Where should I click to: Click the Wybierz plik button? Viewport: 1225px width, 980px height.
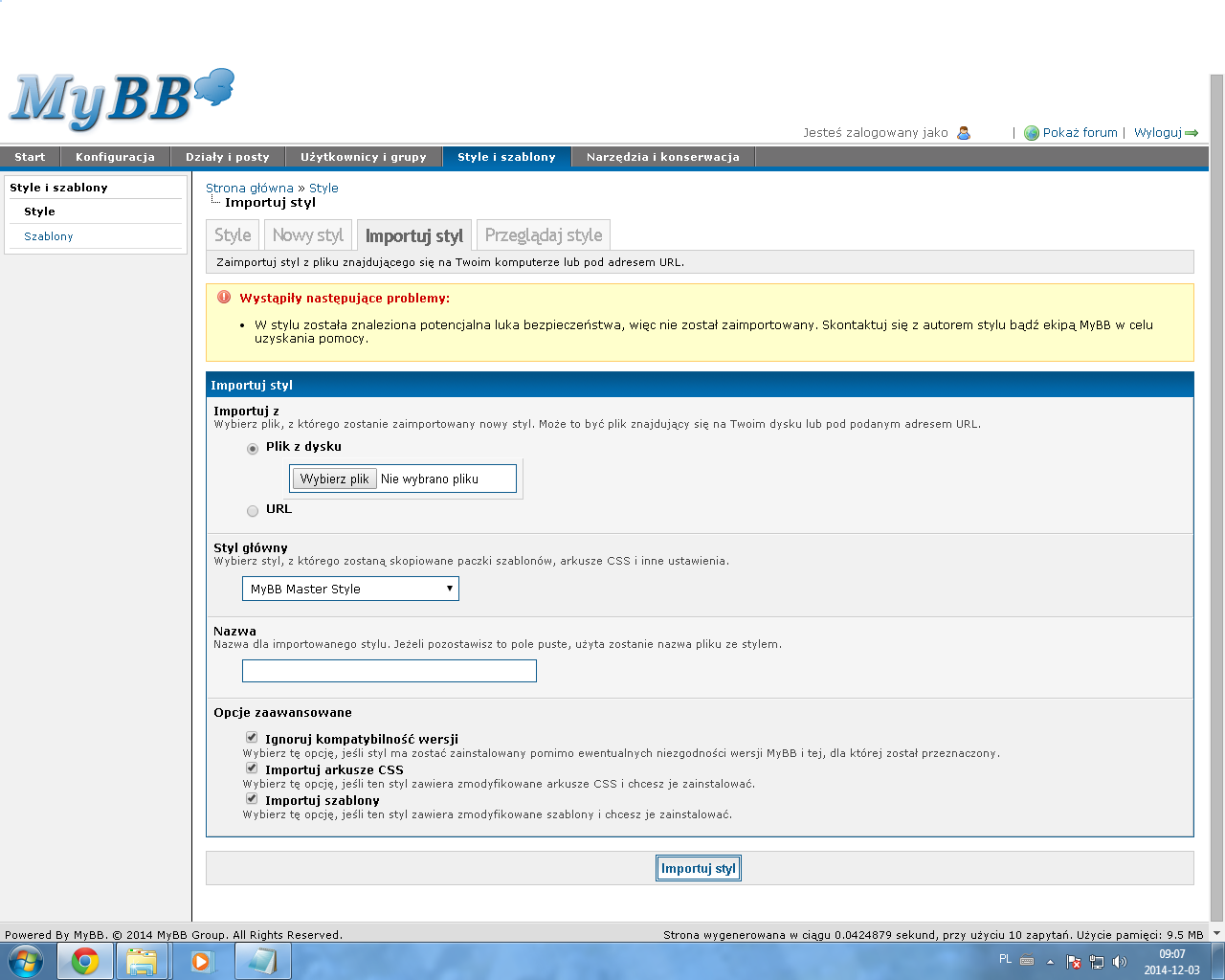coord(334,479)
